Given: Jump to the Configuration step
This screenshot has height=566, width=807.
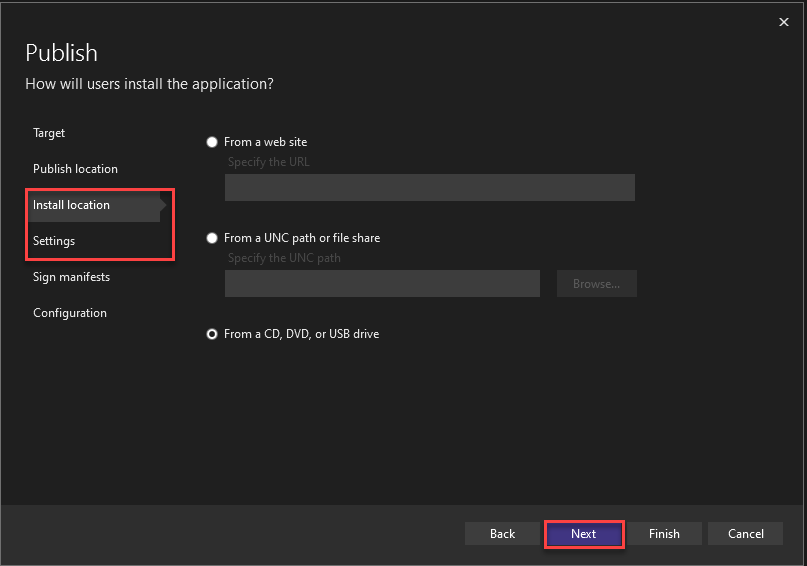Looking at the screenshot, I should (x=70, y=313).
